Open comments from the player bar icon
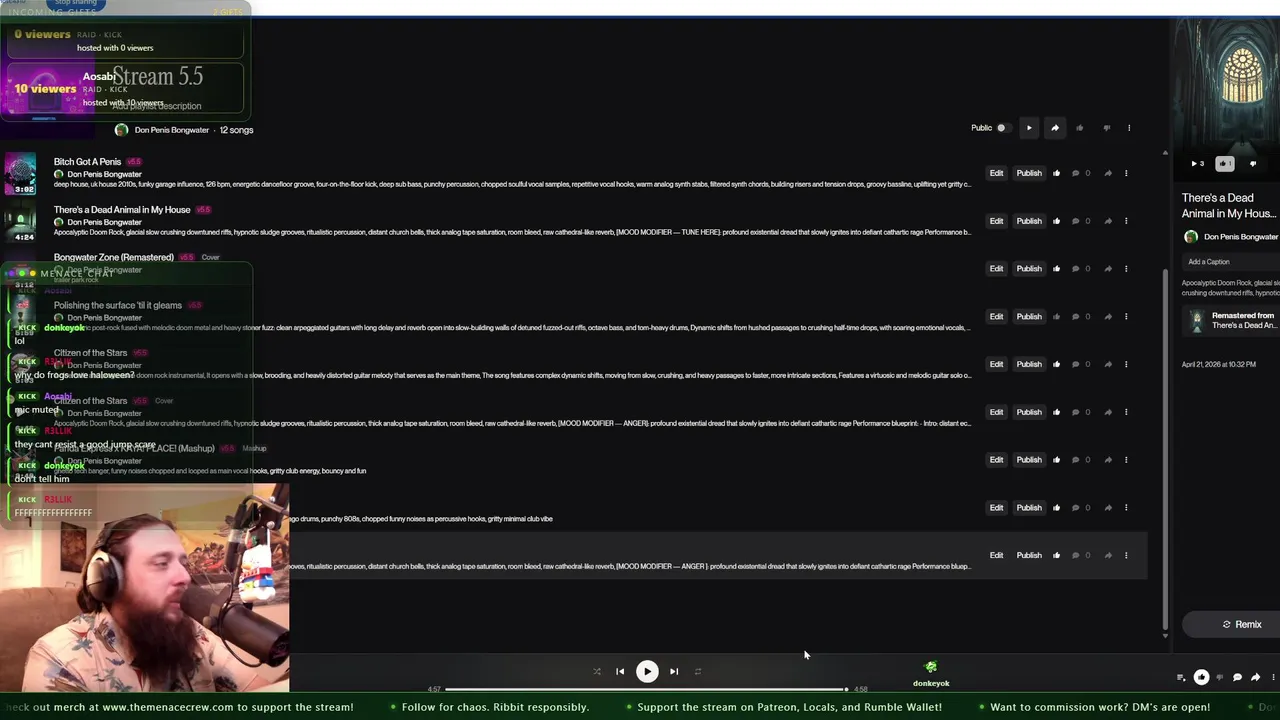 click(x=1237, y=678)
